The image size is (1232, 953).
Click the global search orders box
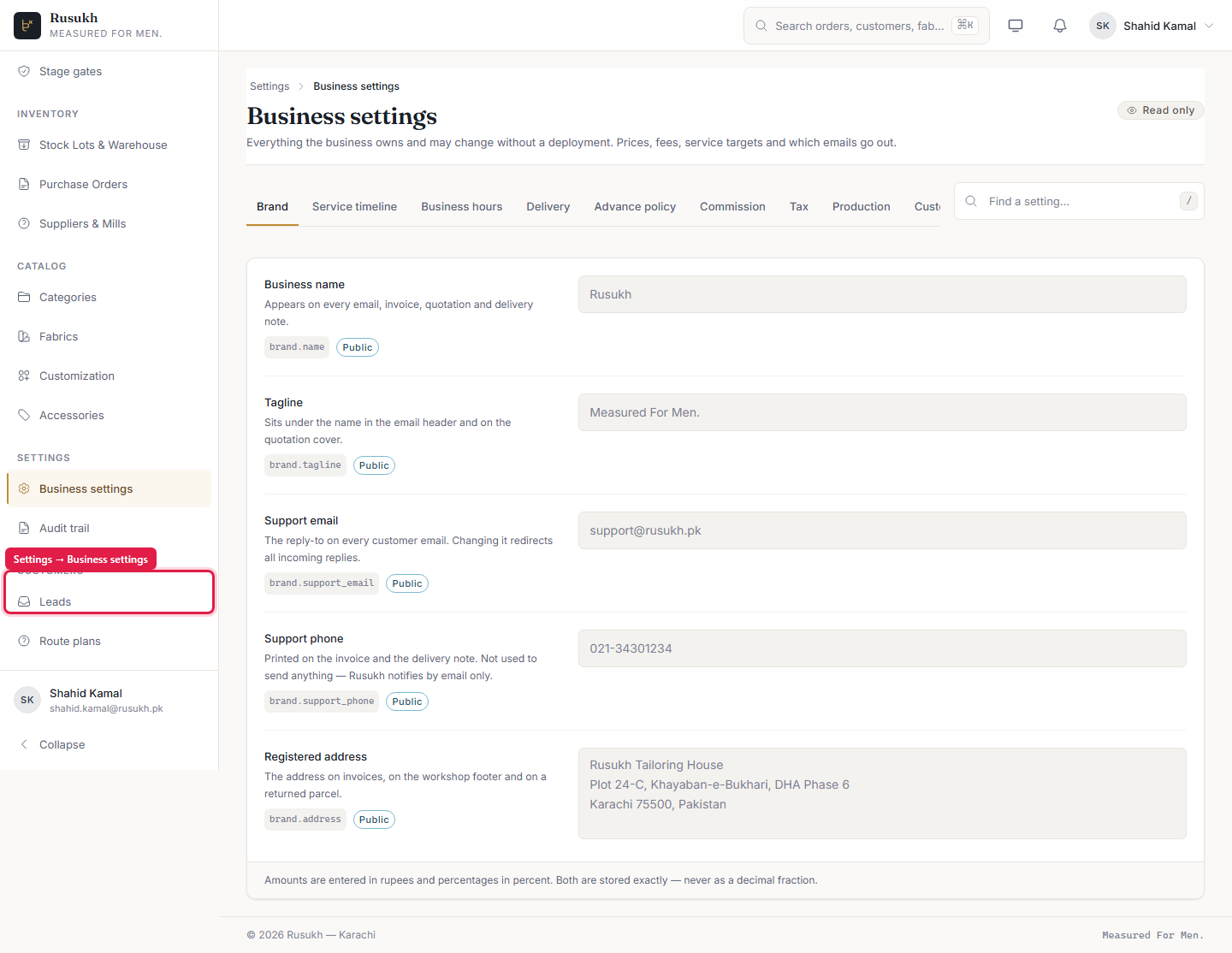coord(866,26)
